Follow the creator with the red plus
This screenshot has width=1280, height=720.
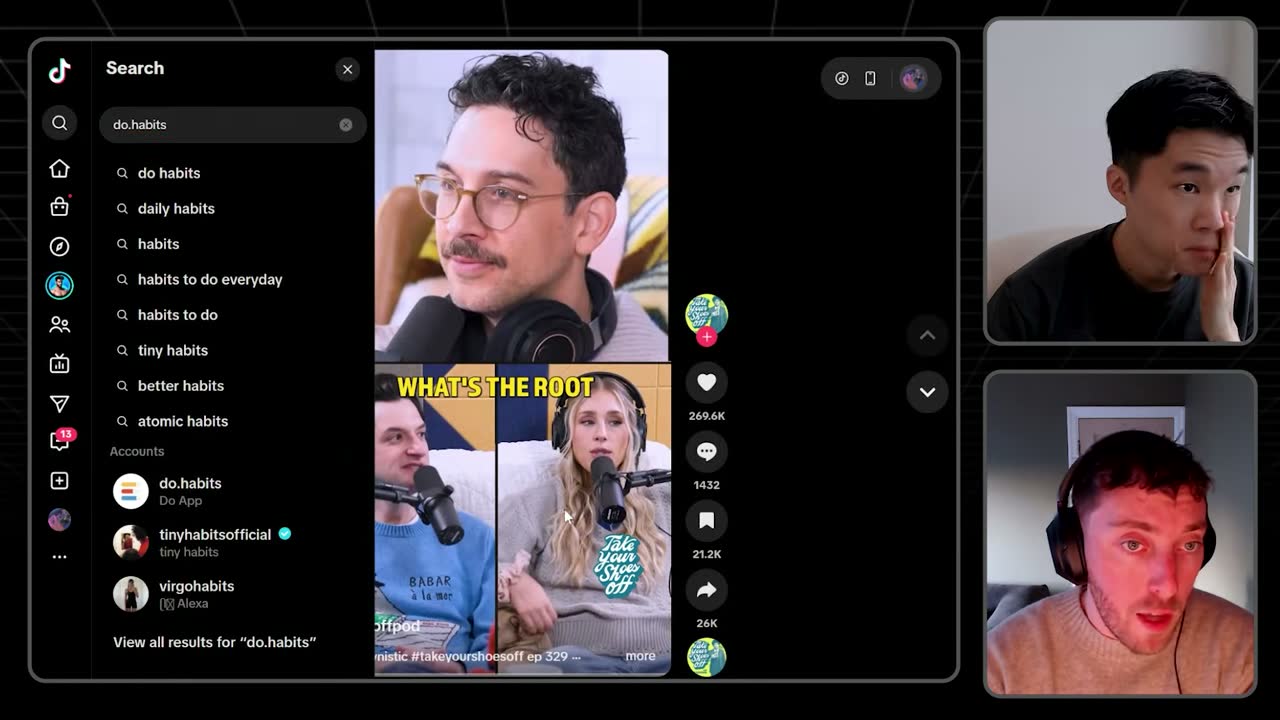706,337
